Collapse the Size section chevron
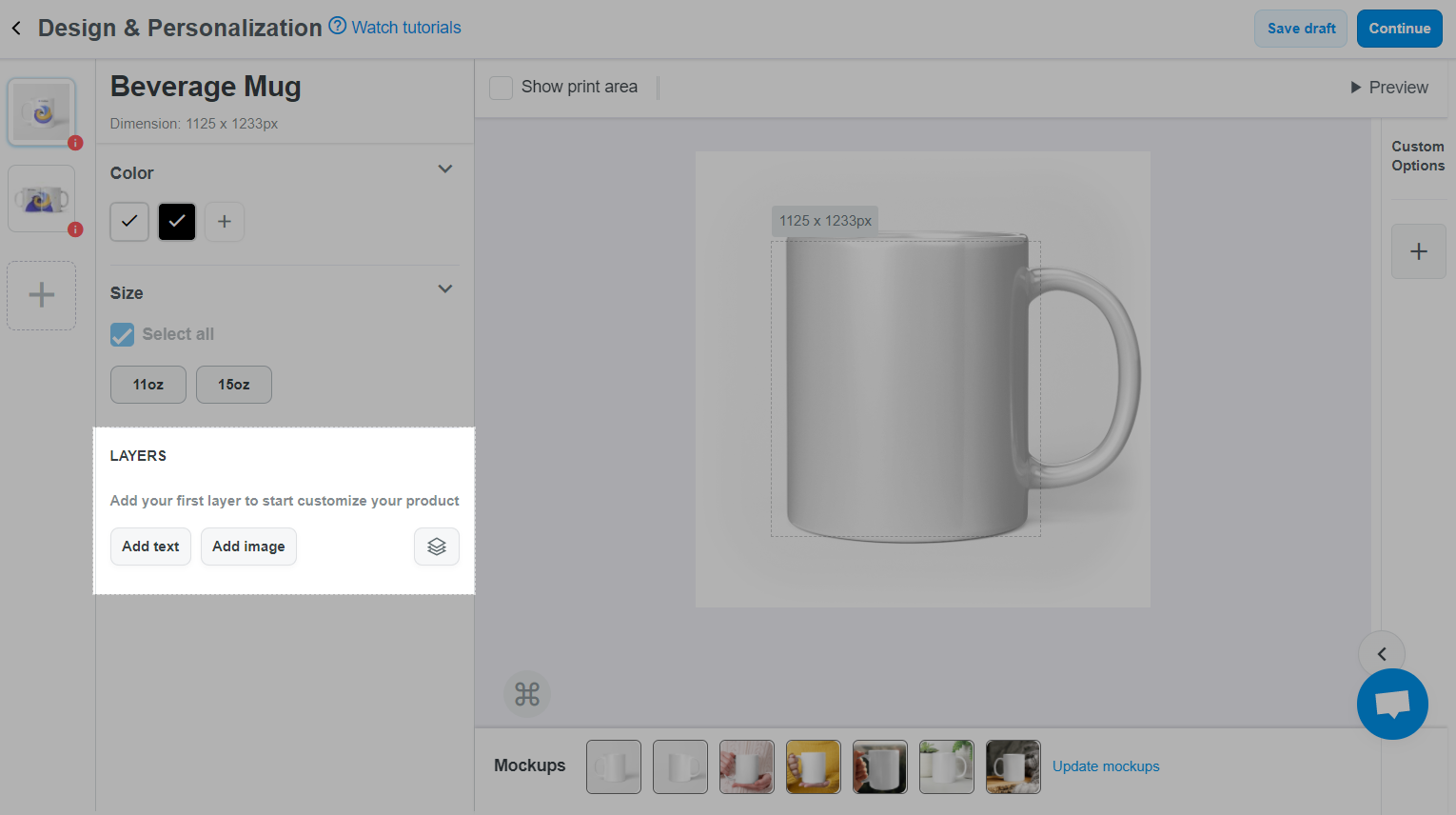 pyautogui.click(x=444, y=289)
